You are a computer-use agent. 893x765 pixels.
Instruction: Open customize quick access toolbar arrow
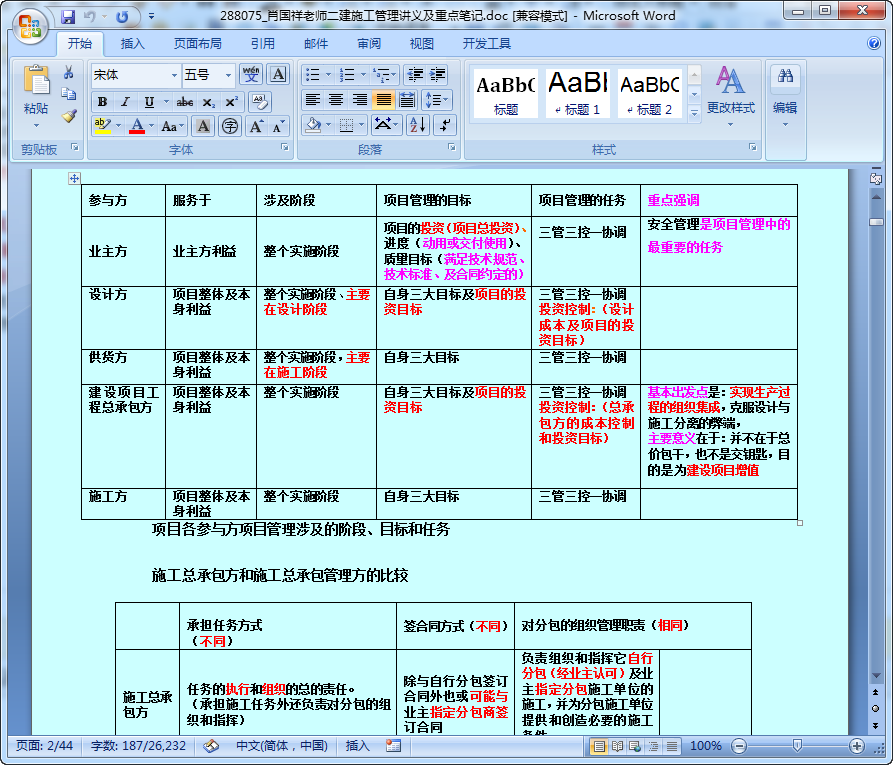151,17
